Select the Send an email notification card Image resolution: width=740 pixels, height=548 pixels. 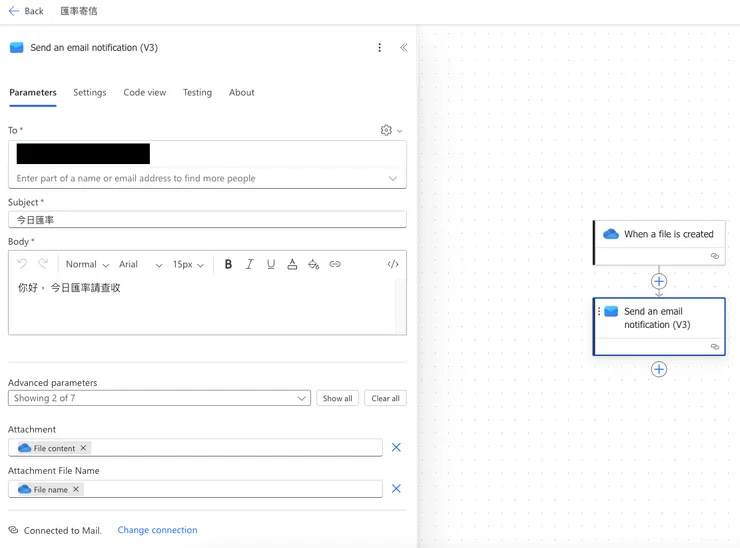point(659,326)
